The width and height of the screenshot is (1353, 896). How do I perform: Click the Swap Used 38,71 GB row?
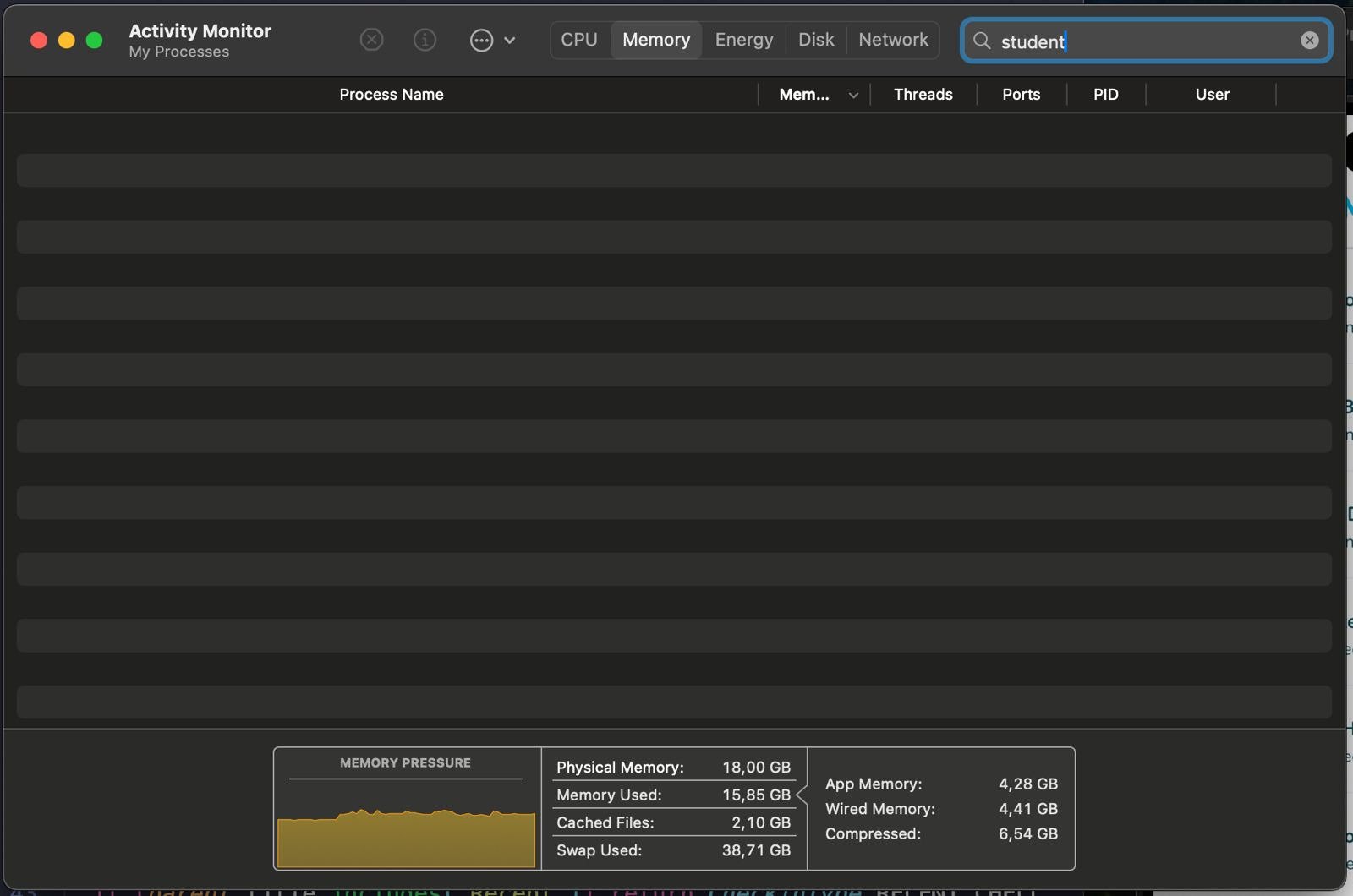[x=674, y=850]
